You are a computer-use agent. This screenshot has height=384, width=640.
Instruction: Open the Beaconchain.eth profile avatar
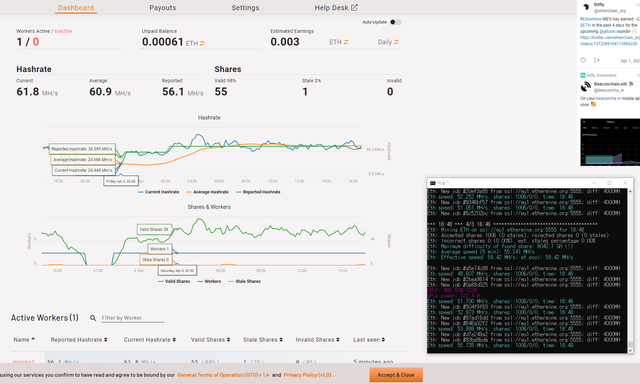[x=586, y=87]
